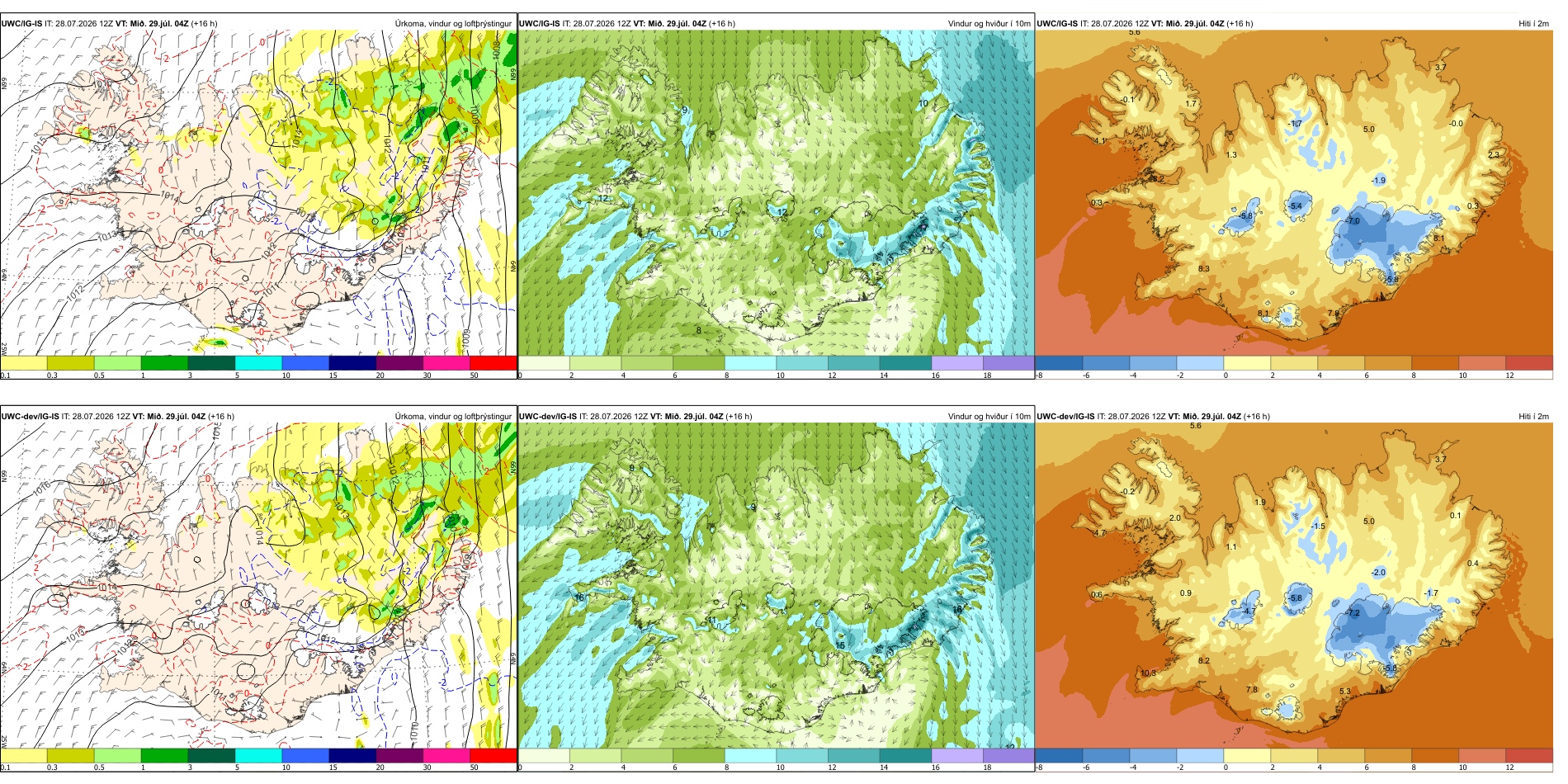Click the light blue -2 swatch in UWC-dev temperature legend
Image resolution: width=1568 pixels, height=784 pixels.
pyautogui.click(x=1200, y=755)
